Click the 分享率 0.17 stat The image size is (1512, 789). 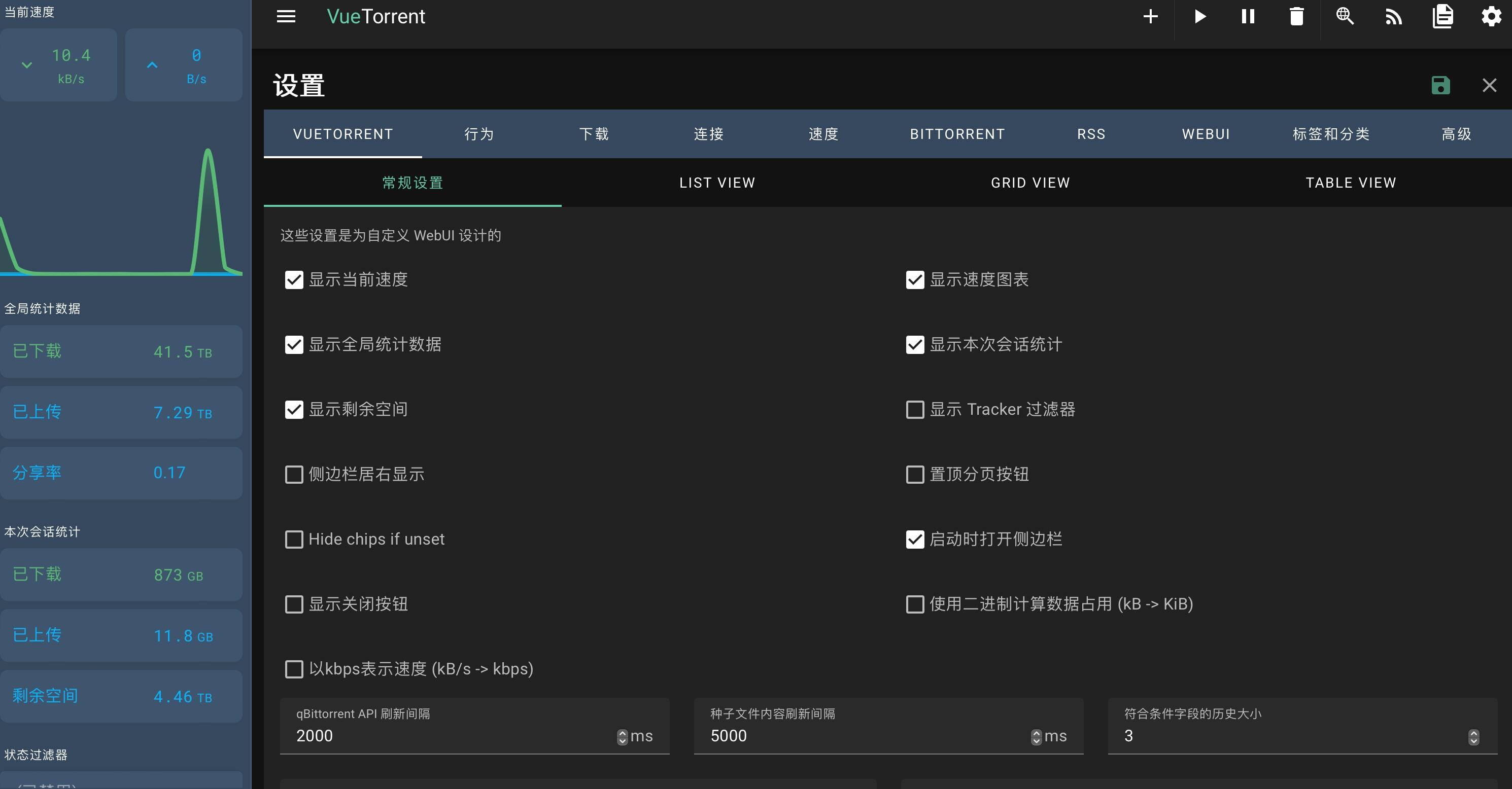click(121, 473)
